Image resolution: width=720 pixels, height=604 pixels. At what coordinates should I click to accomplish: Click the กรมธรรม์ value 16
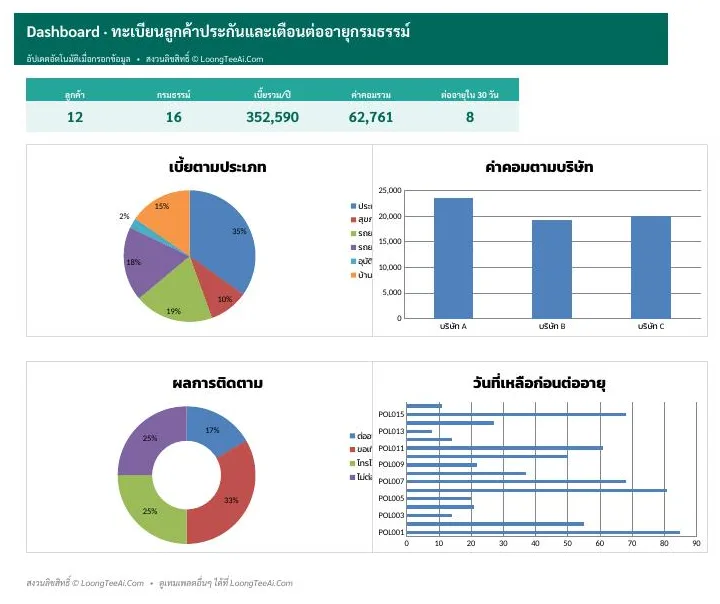(174, 117)
